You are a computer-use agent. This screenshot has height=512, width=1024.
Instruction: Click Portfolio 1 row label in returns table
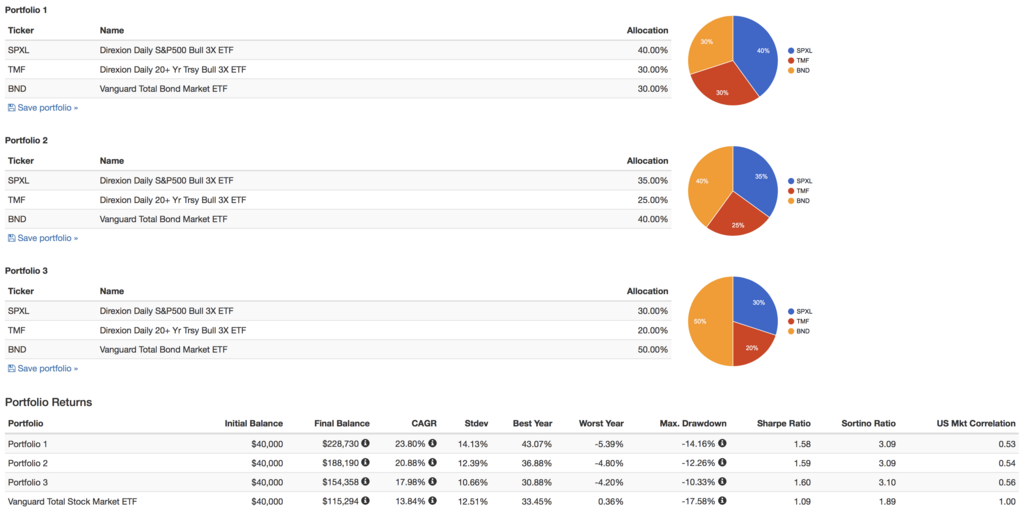(27, 443)
